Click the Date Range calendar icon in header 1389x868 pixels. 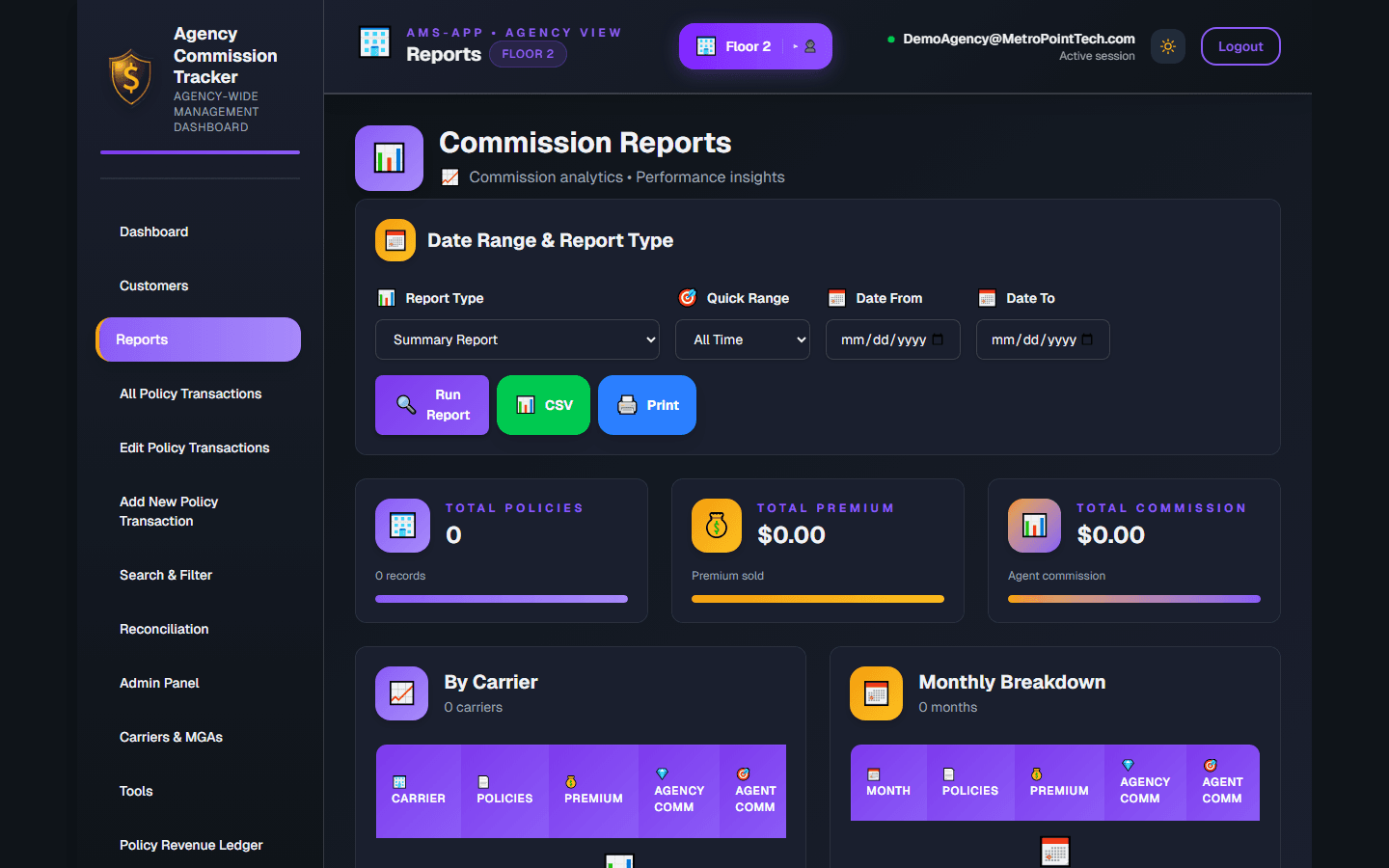click(x=395, y=239)
